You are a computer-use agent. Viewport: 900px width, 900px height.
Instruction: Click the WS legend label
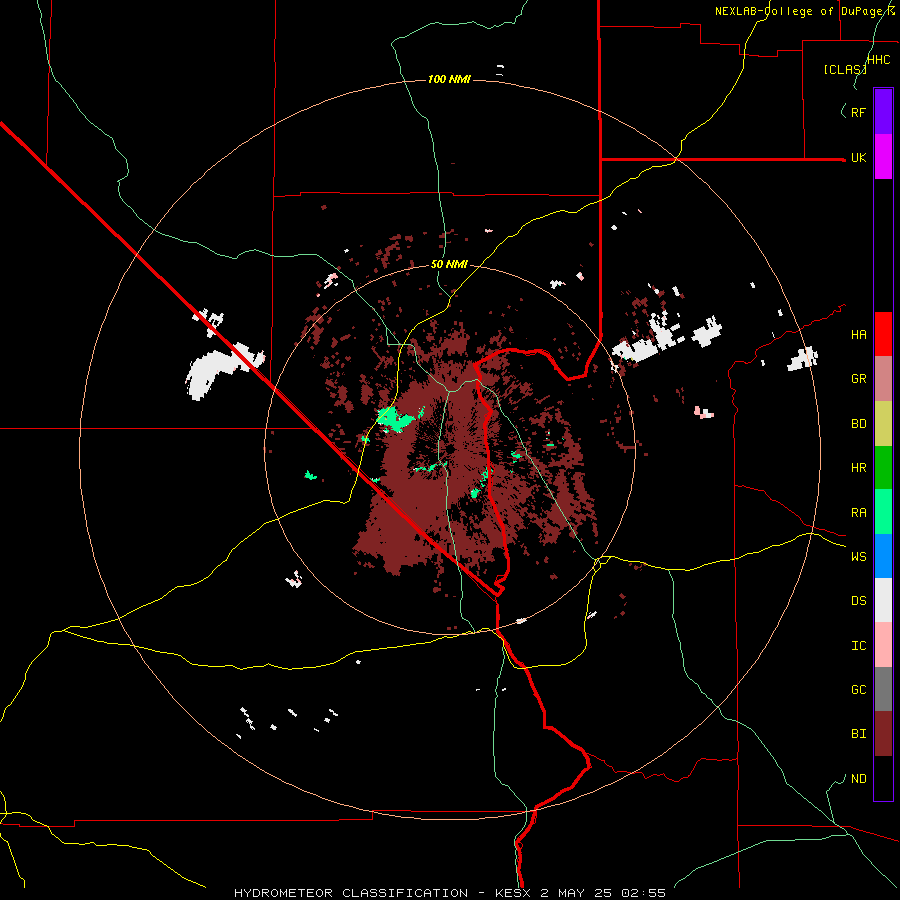[x=858, y=557]
